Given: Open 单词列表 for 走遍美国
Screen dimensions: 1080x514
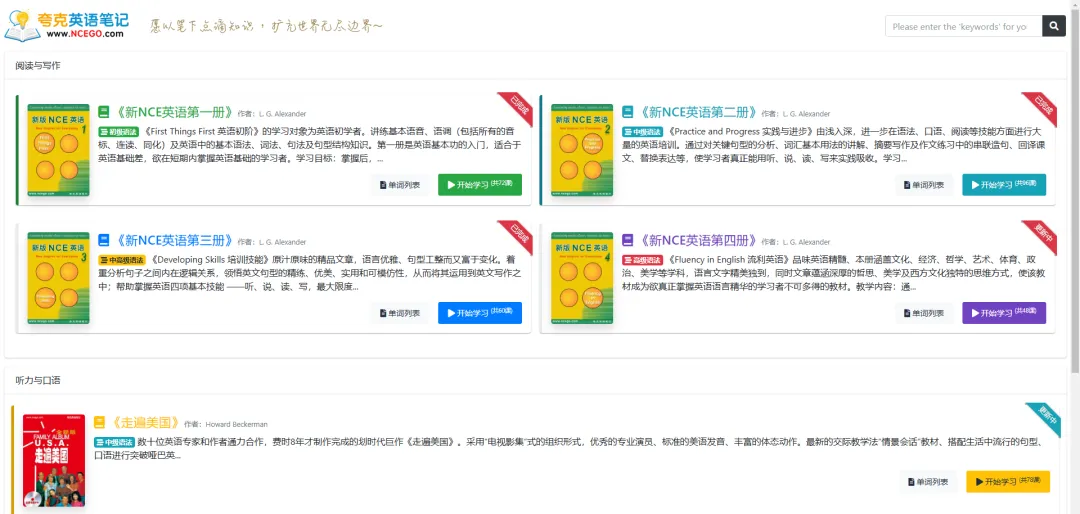Looking at the screenshot, I should [x=928, y=482].
